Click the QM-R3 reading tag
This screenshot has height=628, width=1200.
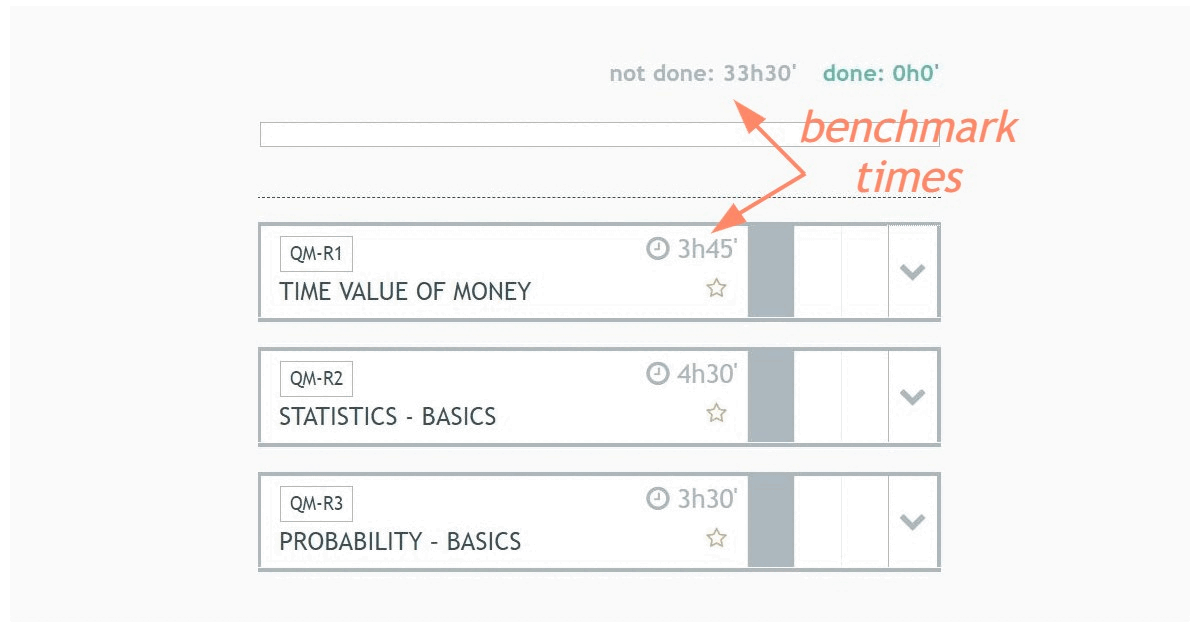pyautogui.click(x=316, y=504)
